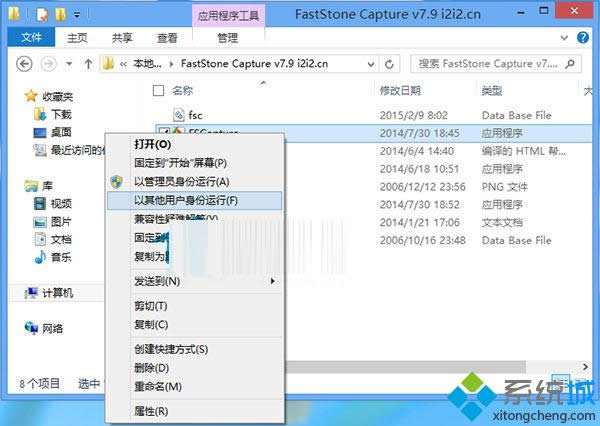Expand the 发送到(N) submenu arrow
600x426 pixels.
click(272, 281)
